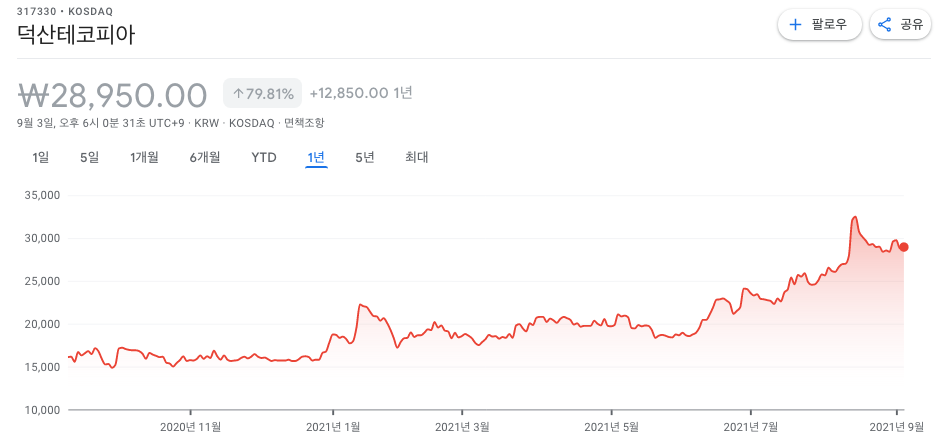
Task: Click the ₩28,950.00 price text
Action: 112,94
